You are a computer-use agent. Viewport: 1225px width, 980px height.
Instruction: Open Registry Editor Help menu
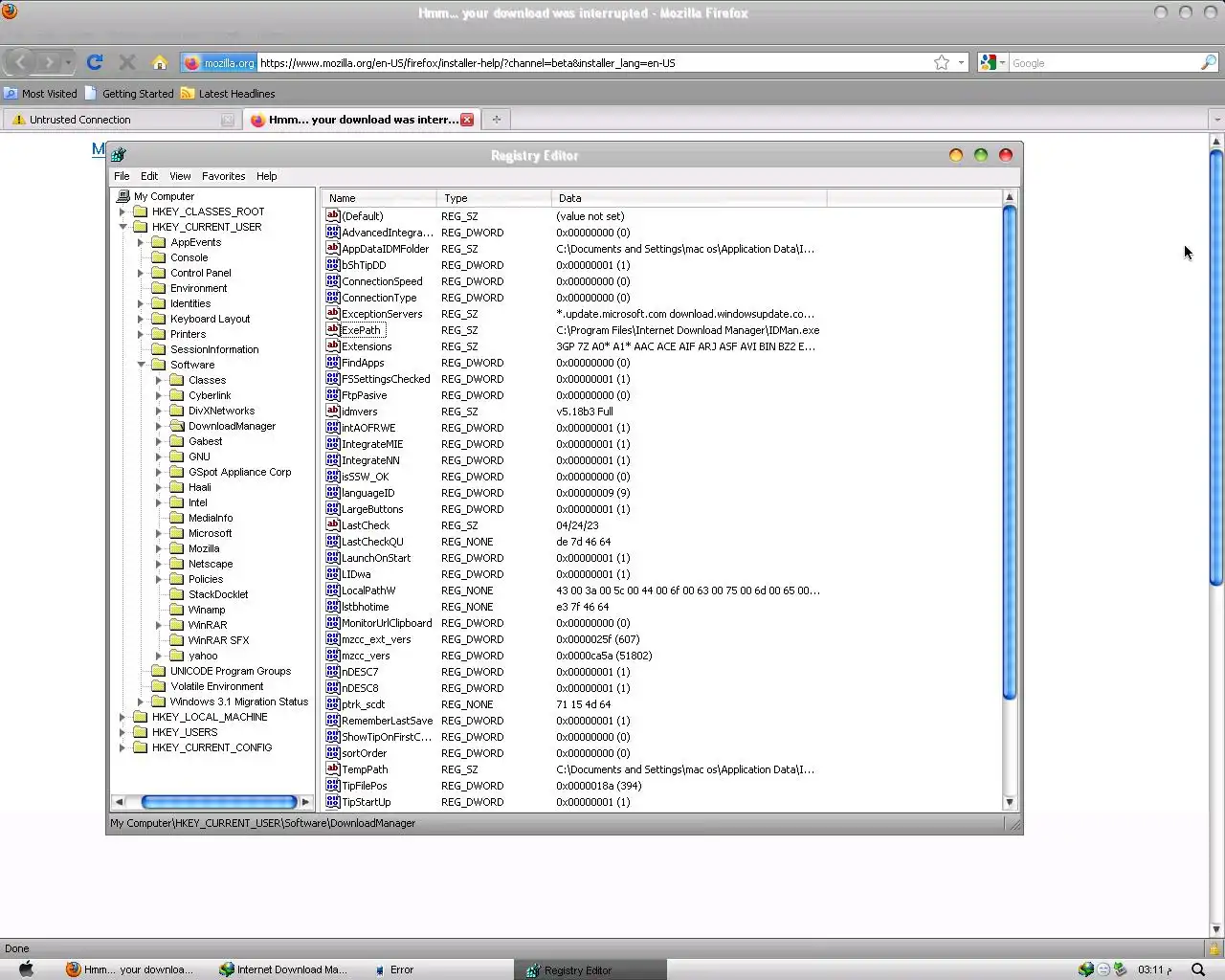coord(266,176)
